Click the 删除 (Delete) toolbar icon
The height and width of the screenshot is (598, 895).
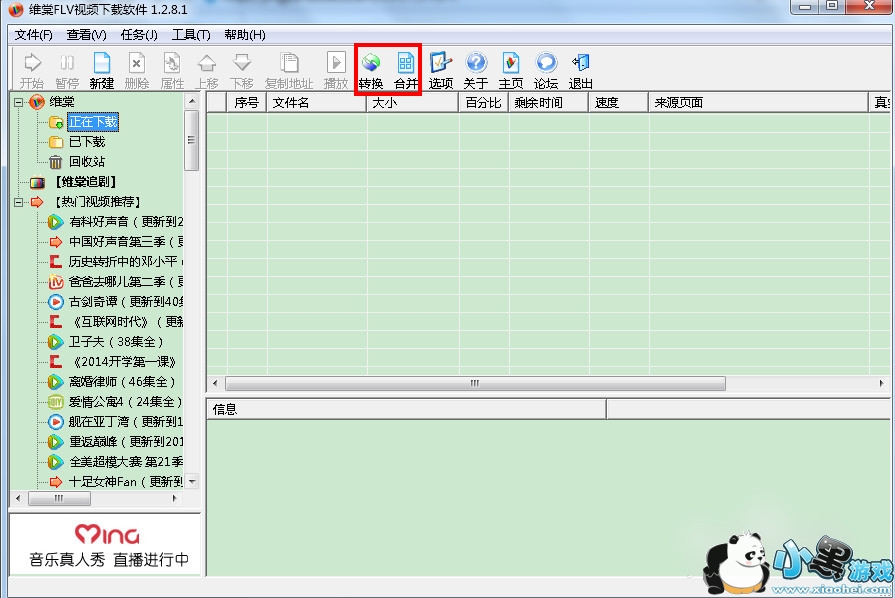click(x=137, y=70)
